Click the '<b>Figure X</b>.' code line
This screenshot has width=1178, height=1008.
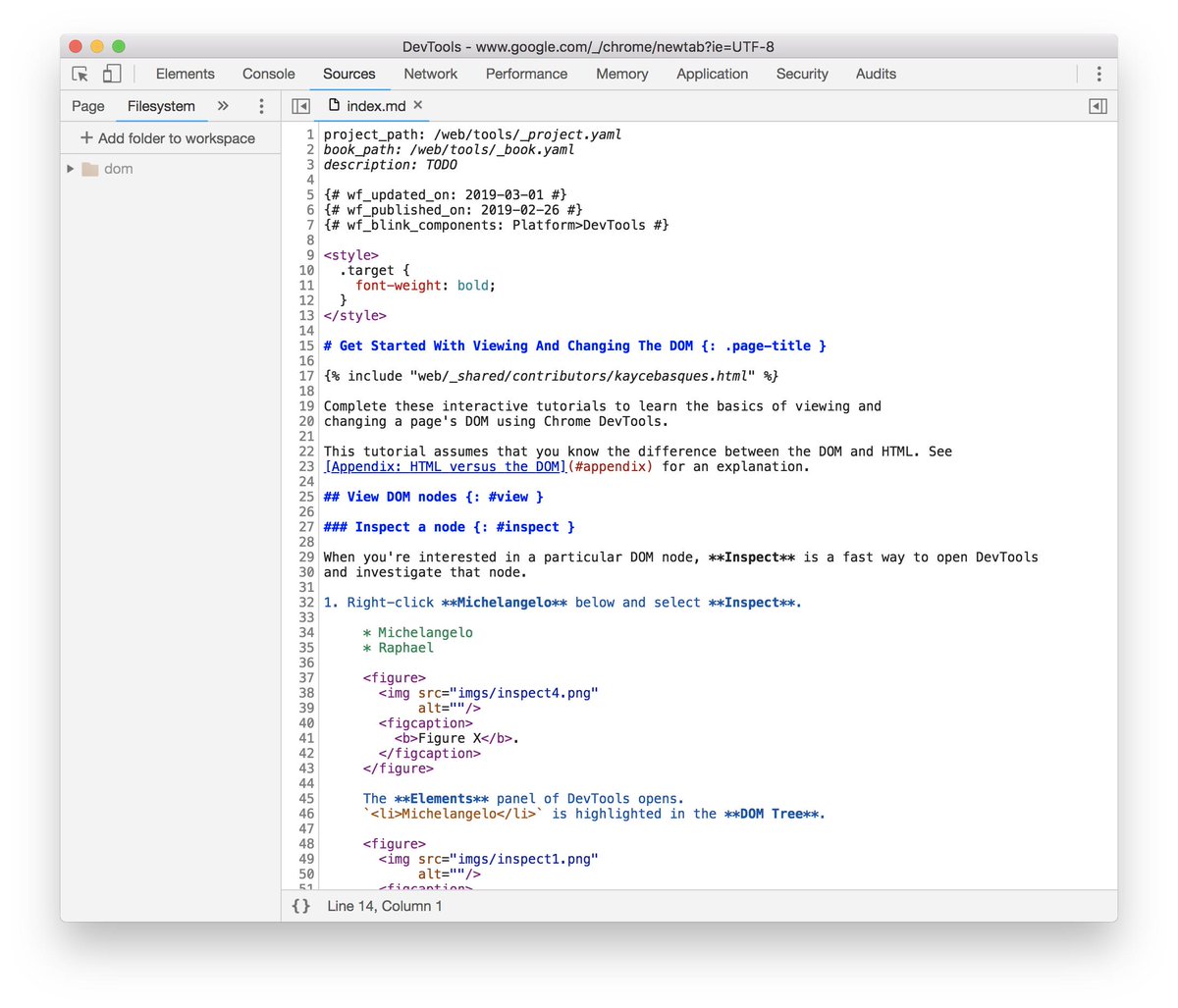457,738
